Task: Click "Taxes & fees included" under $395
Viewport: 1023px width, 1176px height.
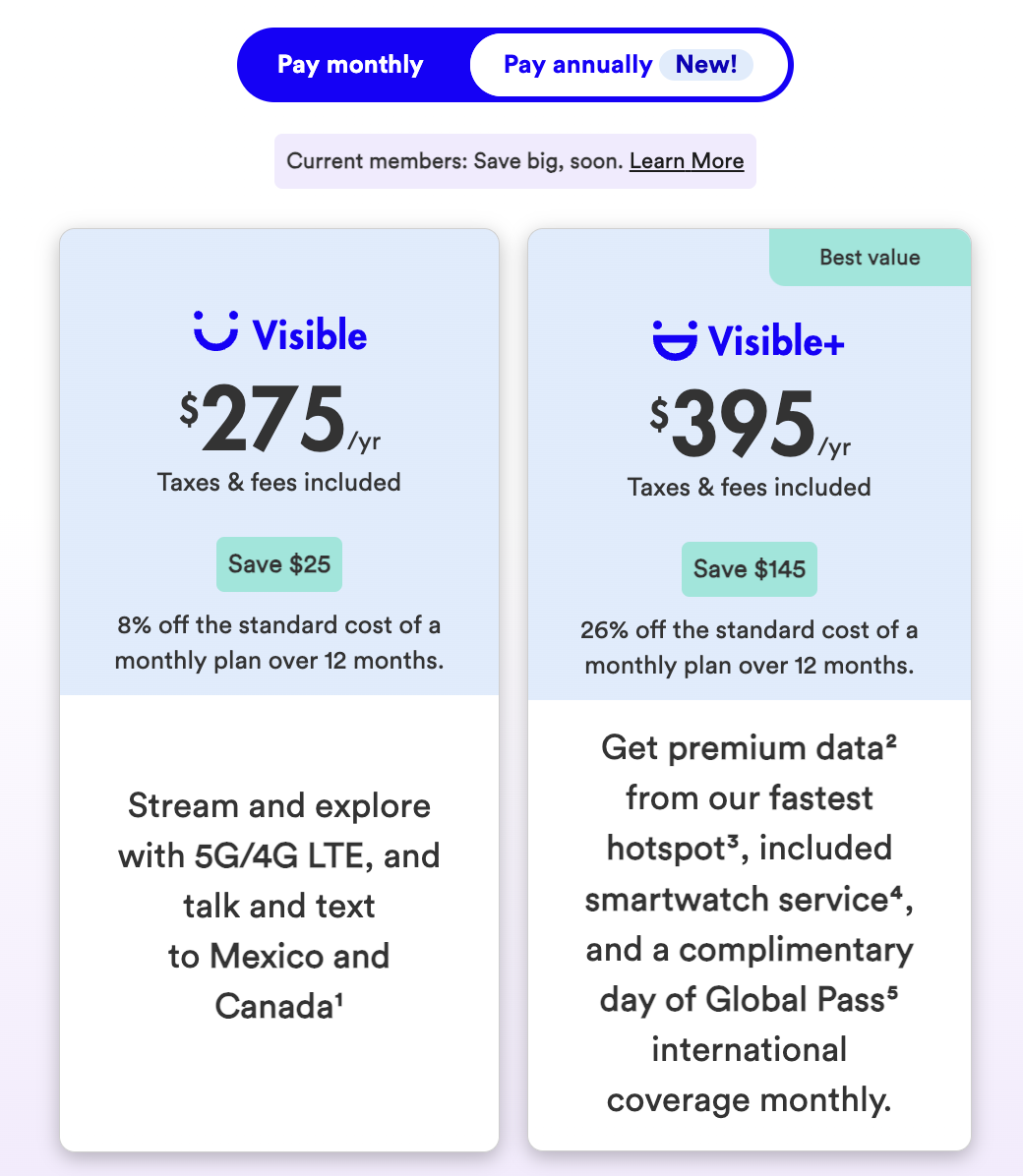Action: 750,488
